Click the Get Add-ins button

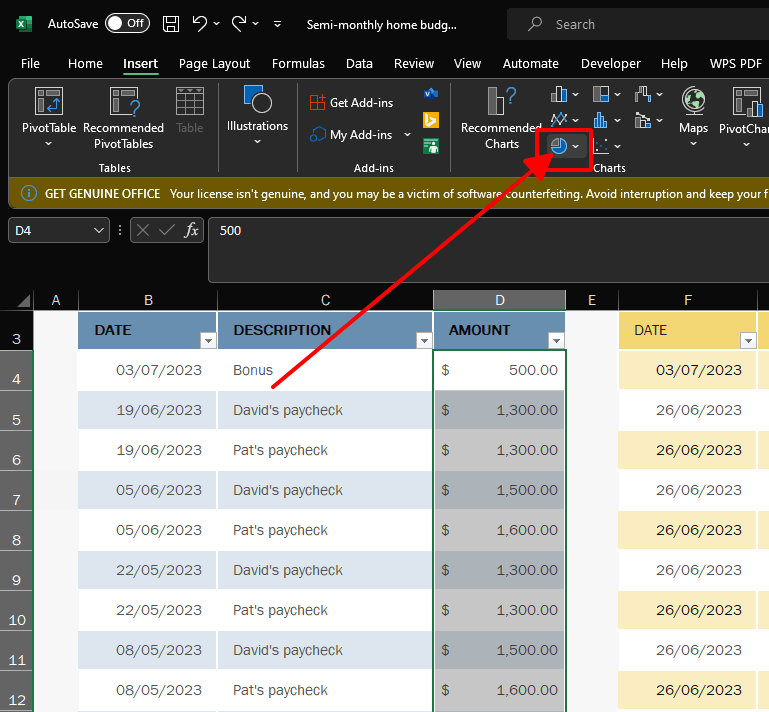[x=351, y=102]
